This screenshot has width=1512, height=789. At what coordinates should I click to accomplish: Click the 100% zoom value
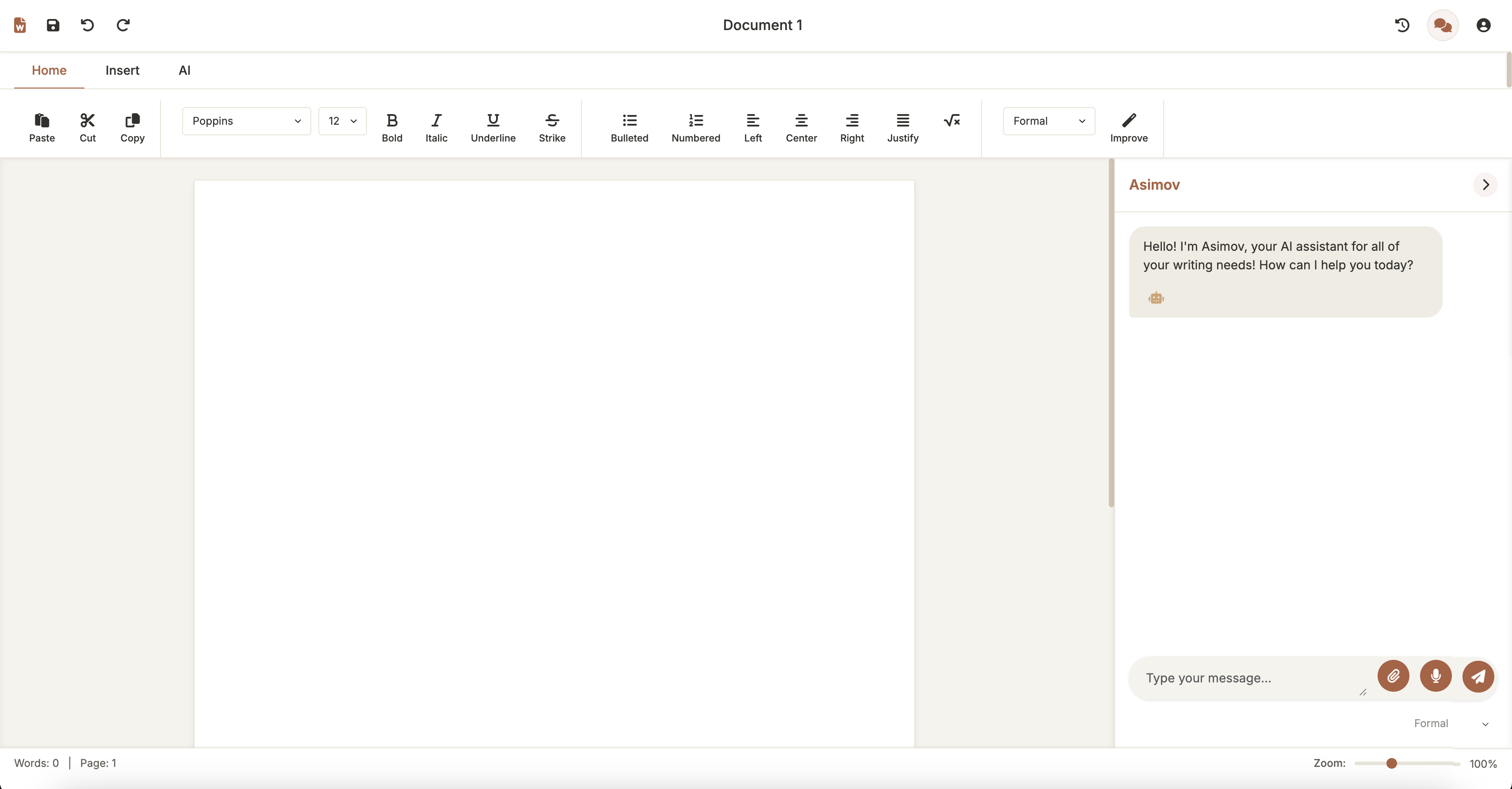1483,764
